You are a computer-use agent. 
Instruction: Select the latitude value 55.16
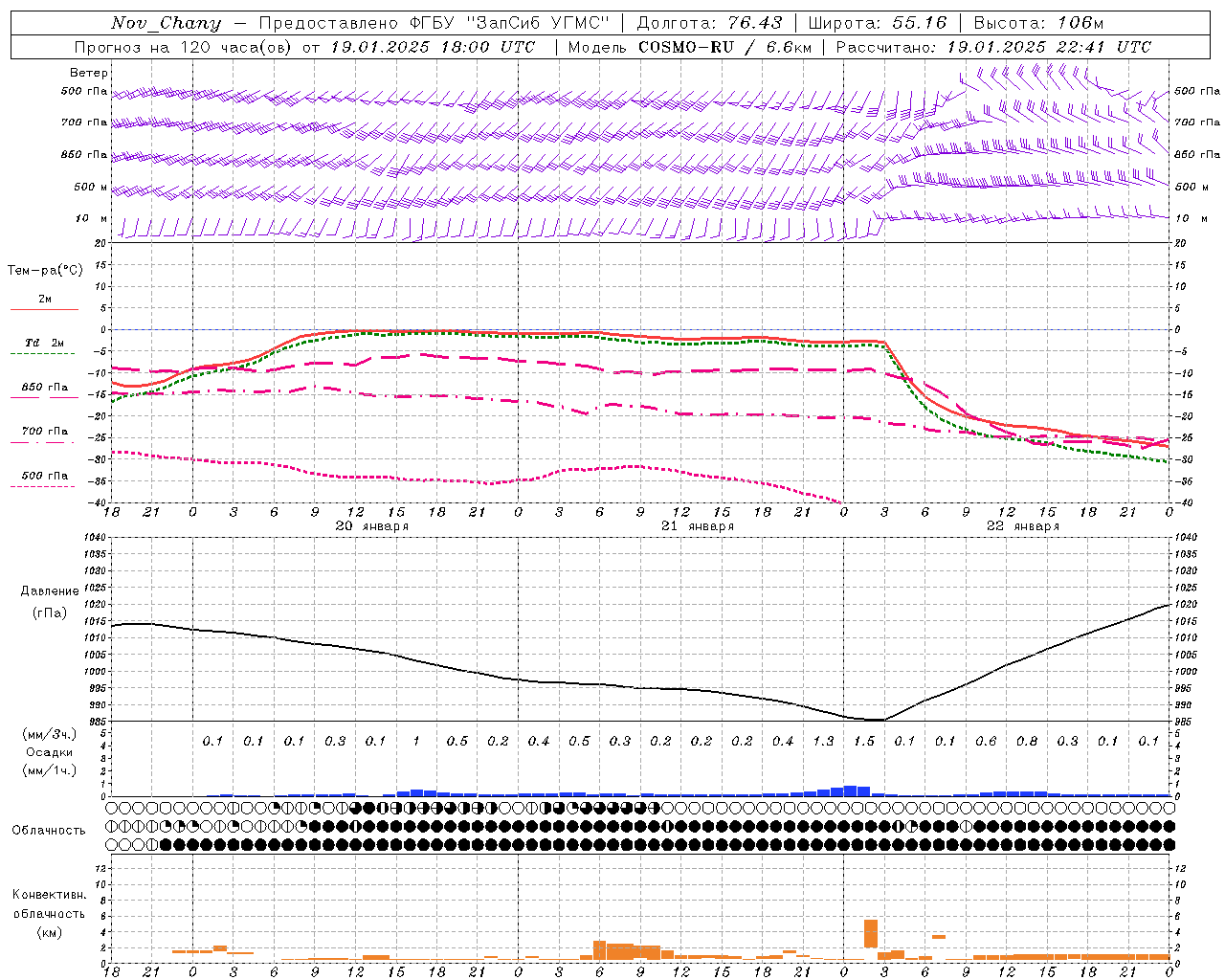click(x=920, y=23)
